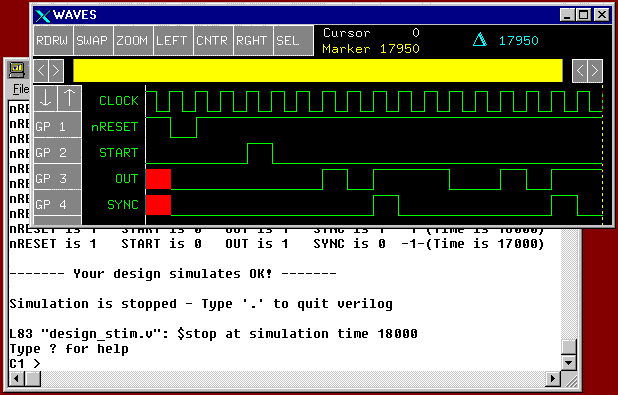Select signal group GP 1
The height and width of the screenshot is (395, 618).
[x=58, y=125]
